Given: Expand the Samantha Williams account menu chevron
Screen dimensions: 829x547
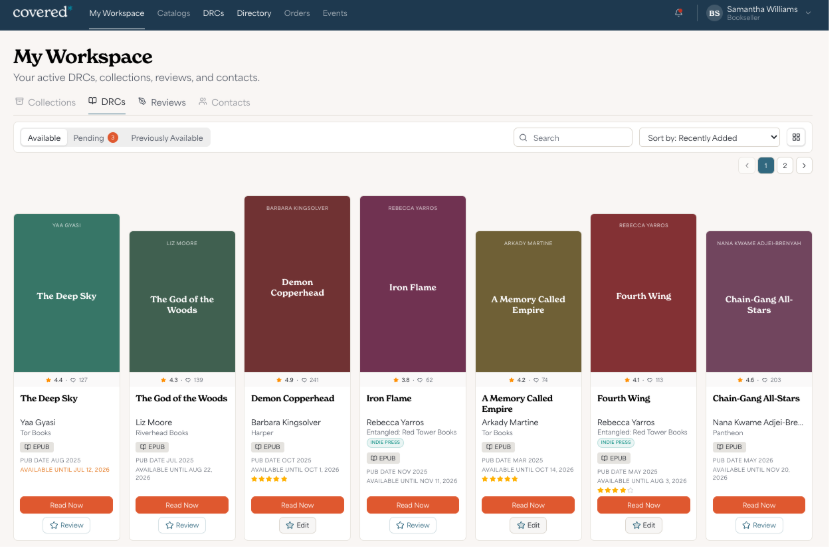Looking at the screenshot, I should (808, 13).
